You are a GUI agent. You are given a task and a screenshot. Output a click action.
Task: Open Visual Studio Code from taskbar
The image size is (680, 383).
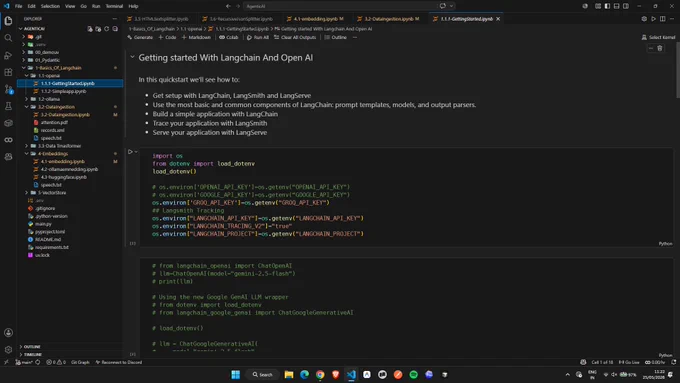click(351, 374)
